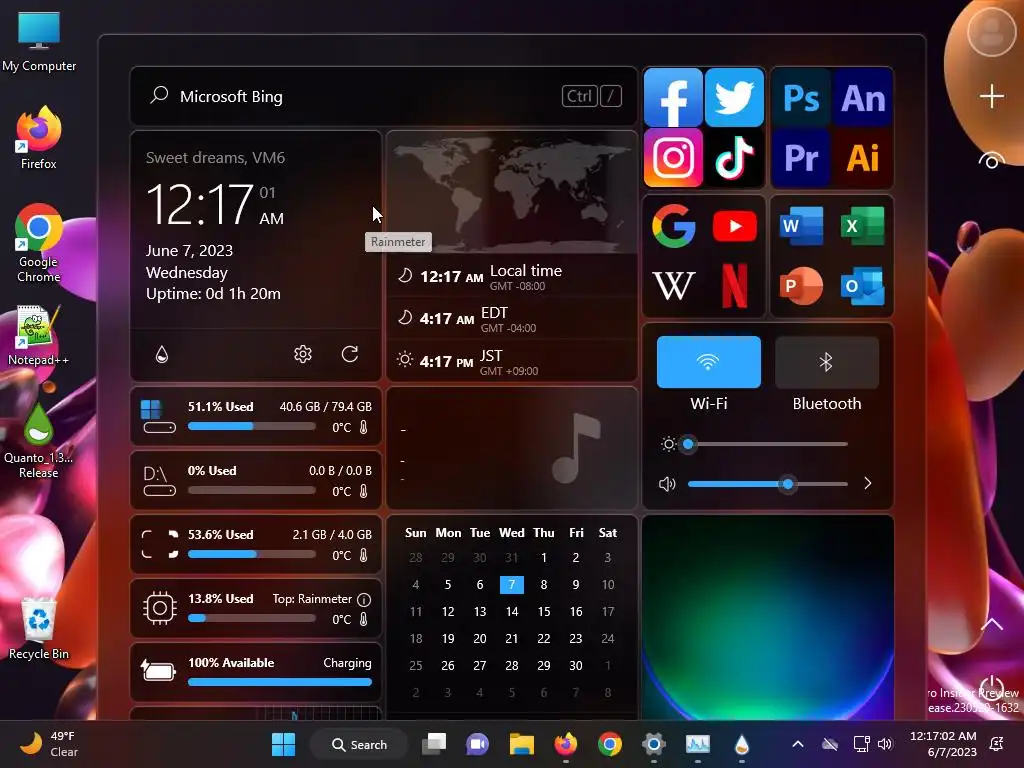Screen dimensions: 1024x768
Task: Click the Local time row
Action: tap(512, 276)
